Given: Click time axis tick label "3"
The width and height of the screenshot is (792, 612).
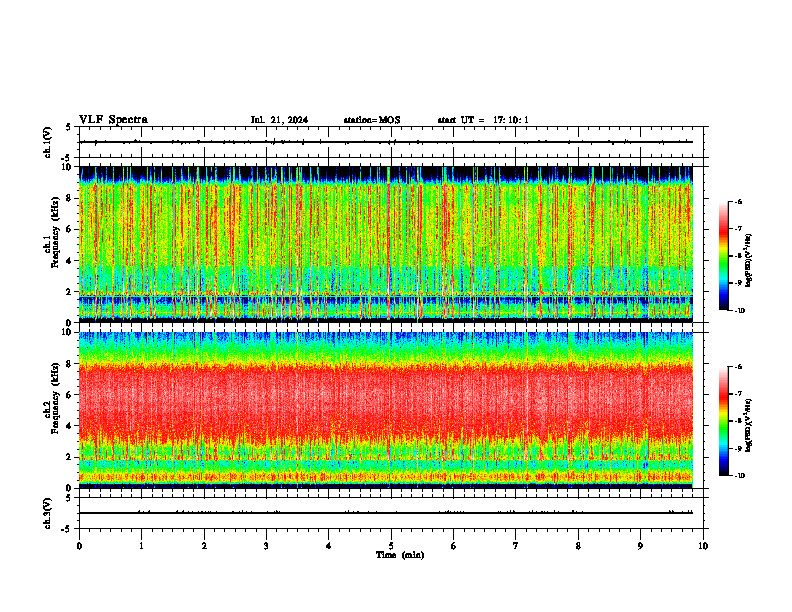Looking at the screenshot, I should click(x=266, y=546).
